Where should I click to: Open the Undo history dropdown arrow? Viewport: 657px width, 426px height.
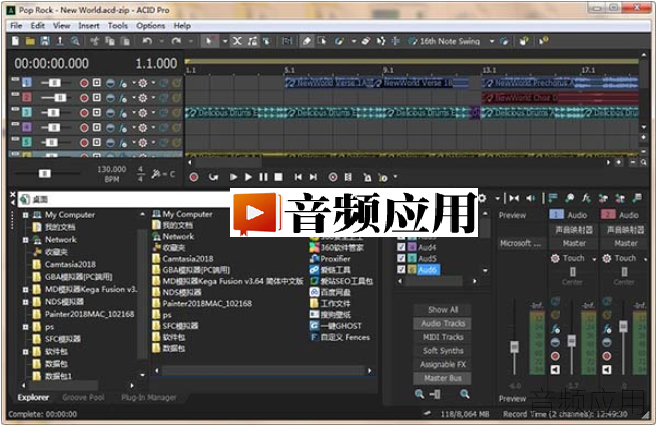[x=161, y=41]
